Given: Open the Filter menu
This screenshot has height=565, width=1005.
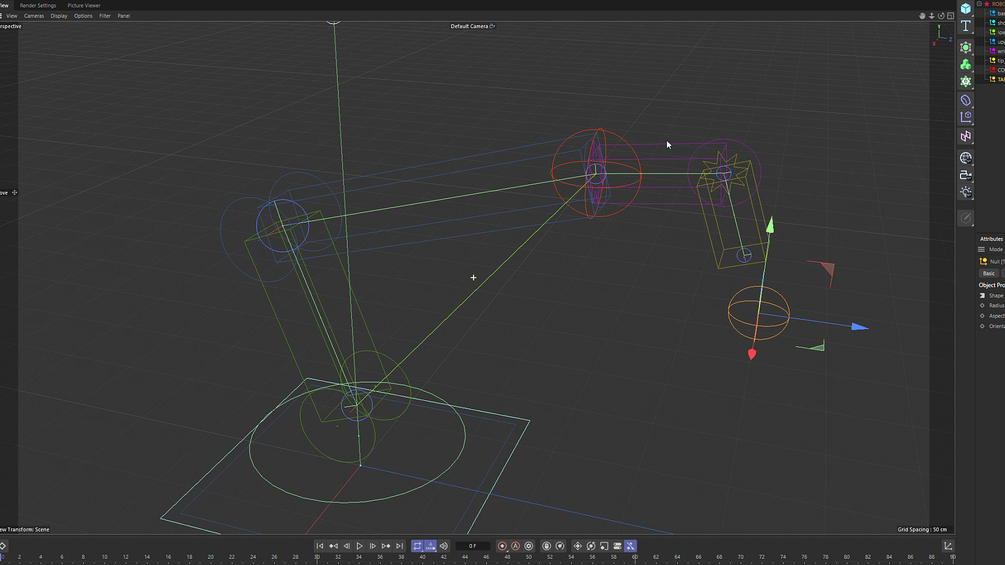Looking at the screenshot, I should [105, 16].
